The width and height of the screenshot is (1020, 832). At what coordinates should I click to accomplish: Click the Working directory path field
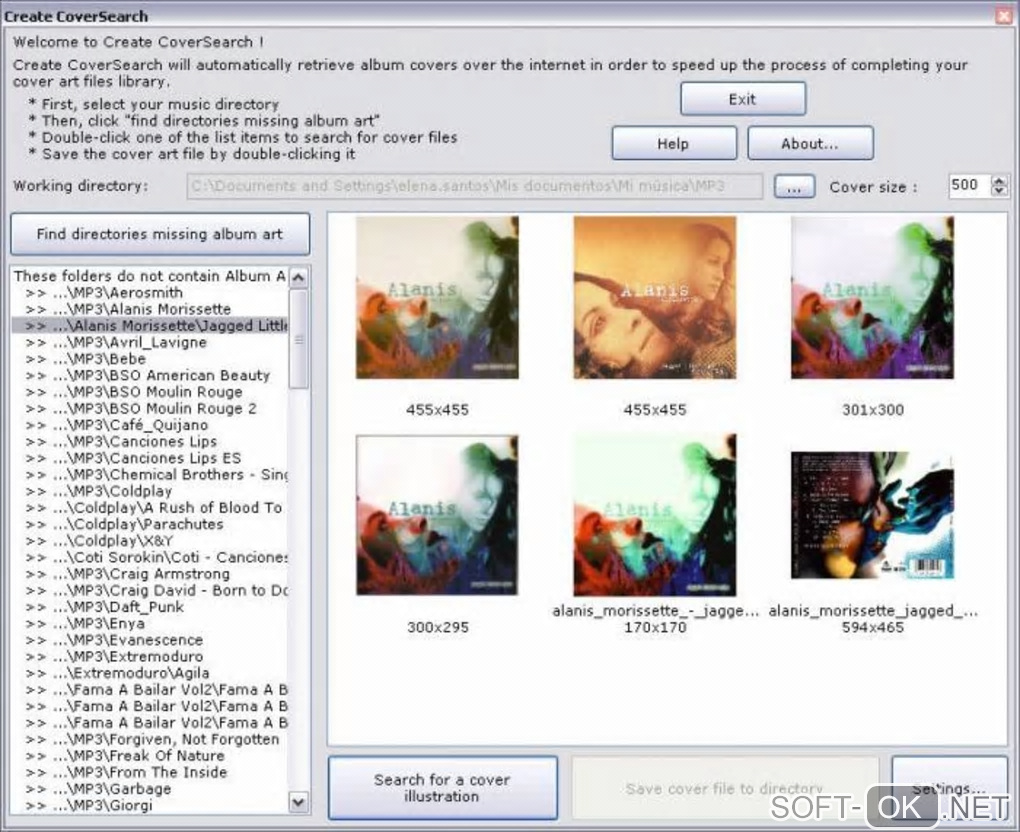pos(475,186)
